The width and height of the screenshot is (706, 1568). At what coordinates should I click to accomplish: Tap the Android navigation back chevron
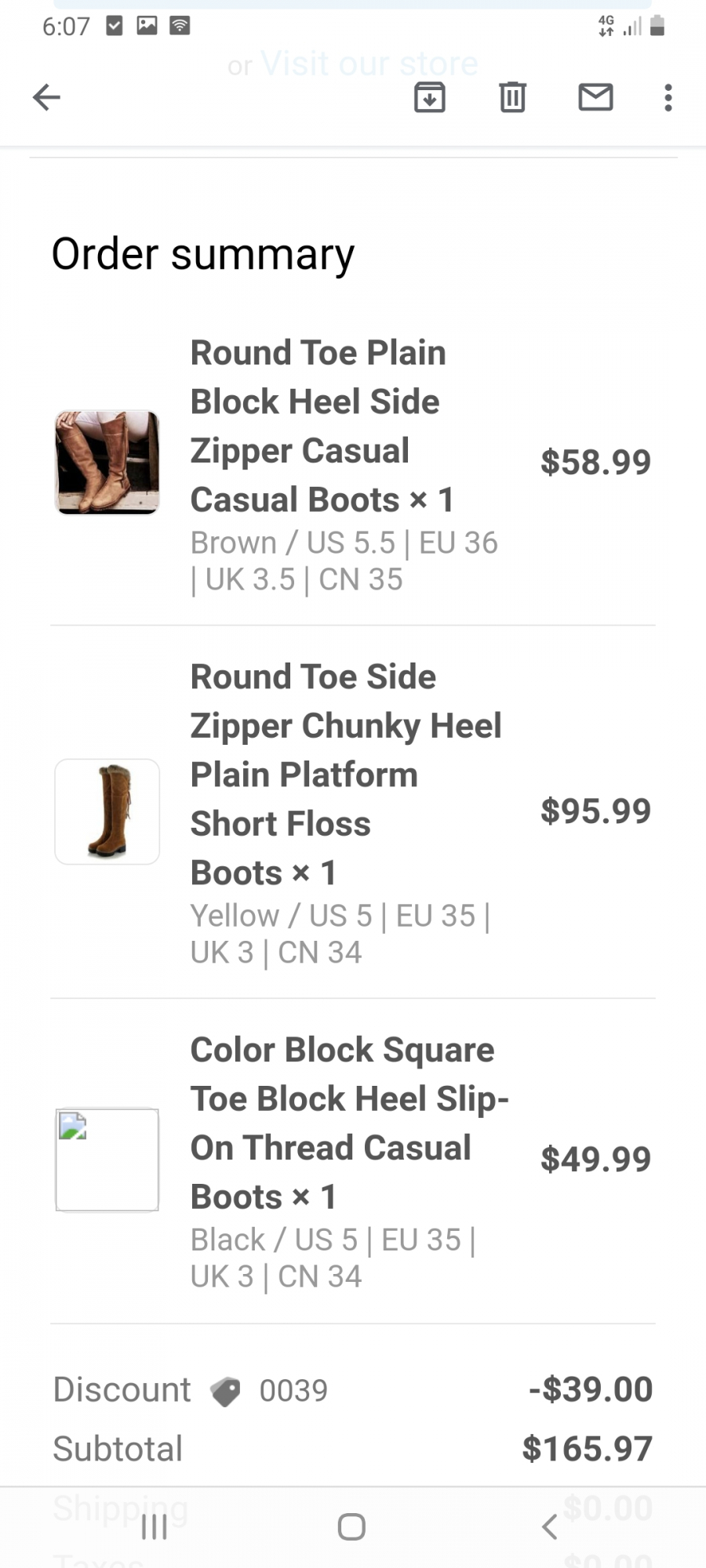pos(550,1526)
